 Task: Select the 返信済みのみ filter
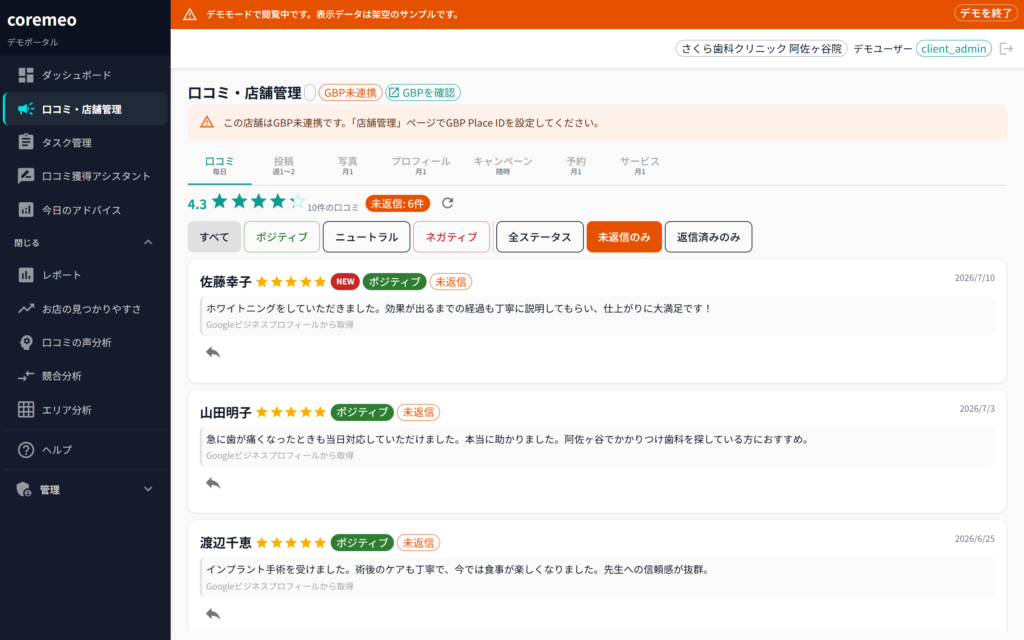(x=708, y=237)
